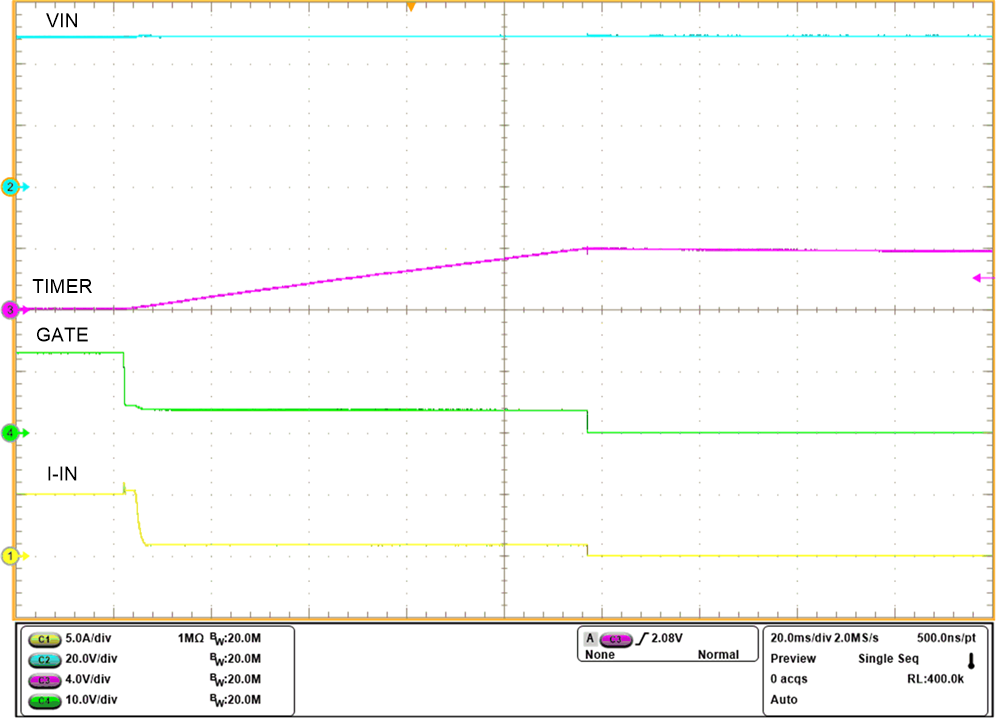Click the magenta trigger level arrow on right edge
This screenshot has height=718, width=1000.
coord(983,278)
